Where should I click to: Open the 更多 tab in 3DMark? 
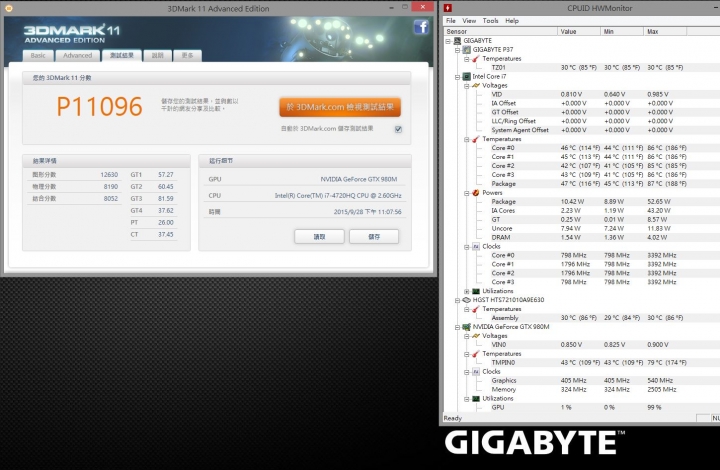187,56
